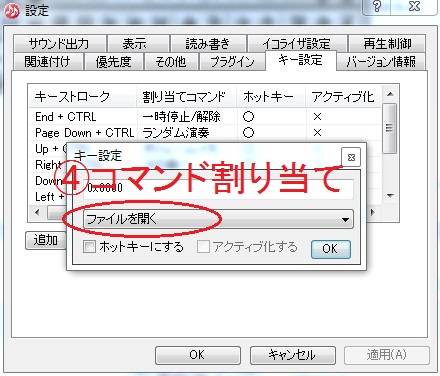The height and width of the screenshot is (376, 440).
Task: Click the vertical scrollbar thumb
Action: coord(389,128)
